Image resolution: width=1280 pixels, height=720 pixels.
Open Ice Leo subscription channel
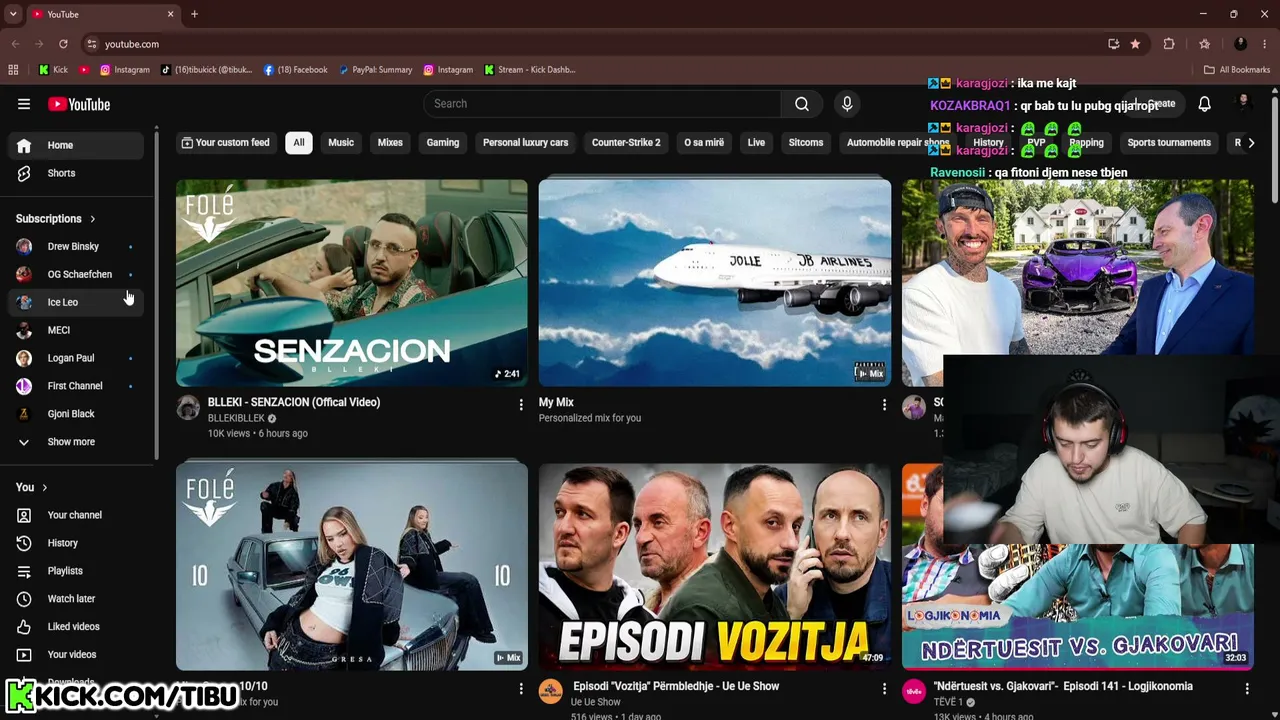pyautogui.click(x=76, y=302)
